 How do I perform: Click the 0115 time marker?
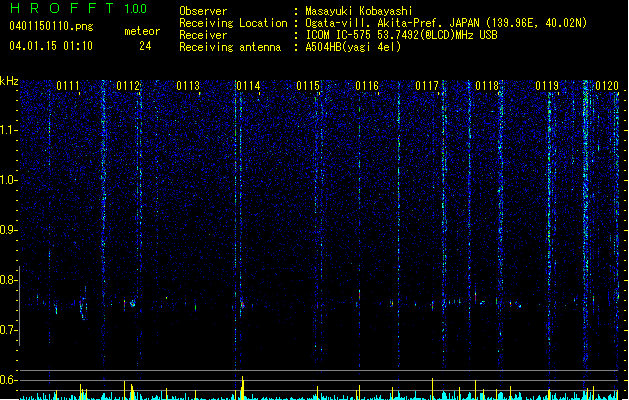pyautogui.click(x=308, y=86)
